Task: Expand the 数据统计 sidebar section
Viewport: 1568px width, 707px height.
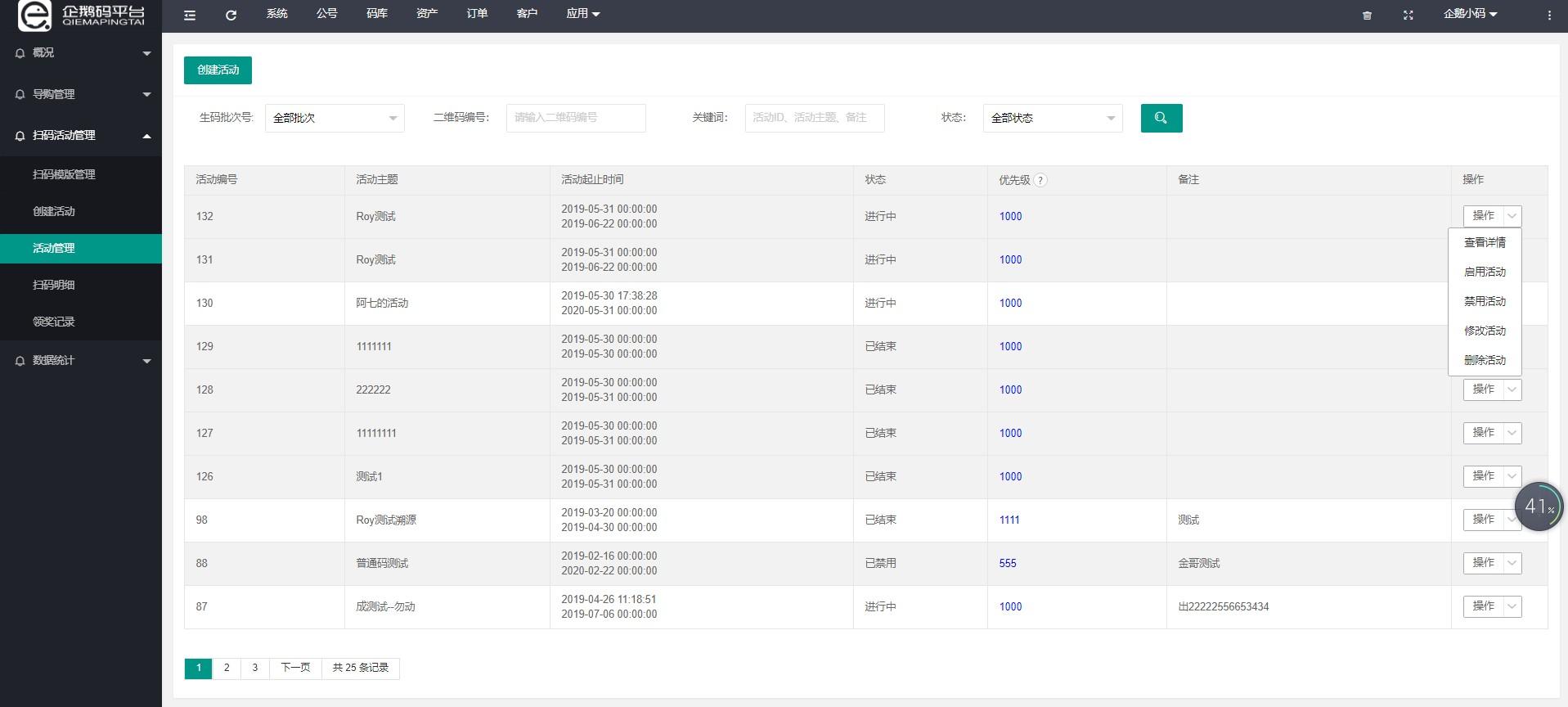Action: 81,360
